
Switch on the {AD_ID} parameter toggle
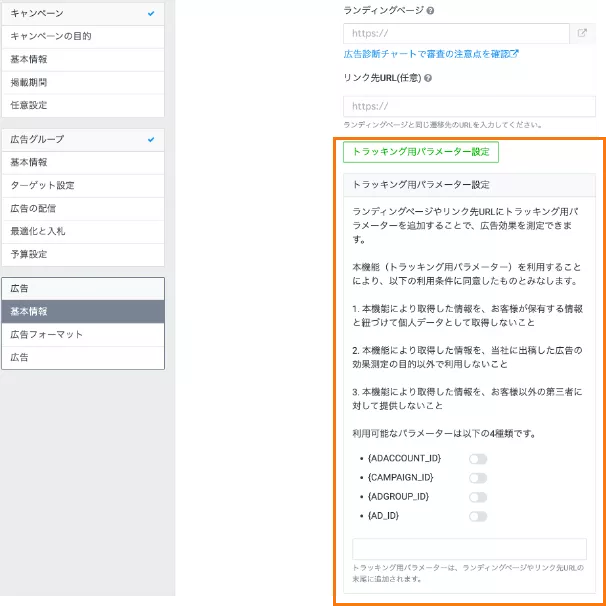(478, 516)
